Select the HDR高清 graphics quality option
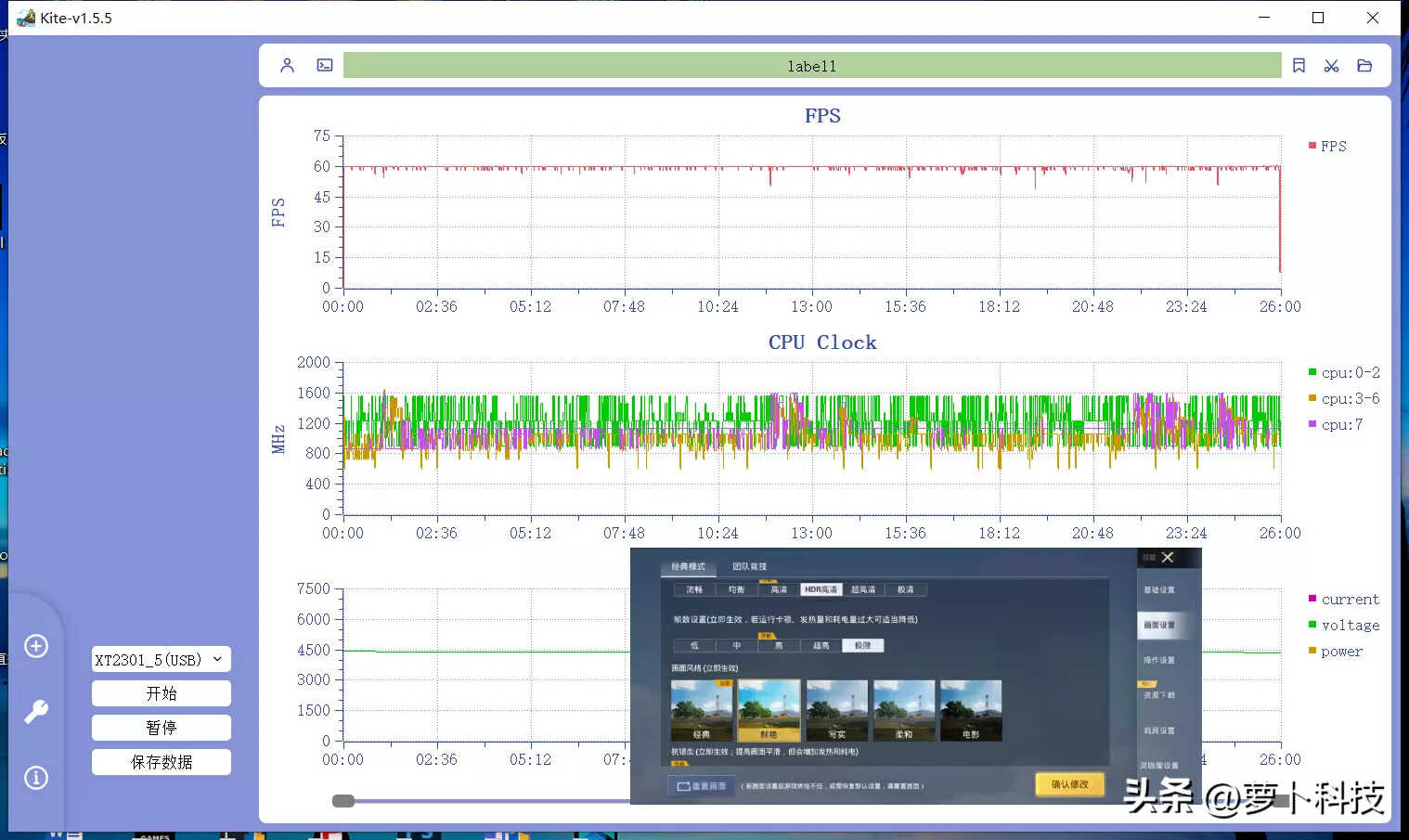 pyautogui.click(x=821, y=590)
